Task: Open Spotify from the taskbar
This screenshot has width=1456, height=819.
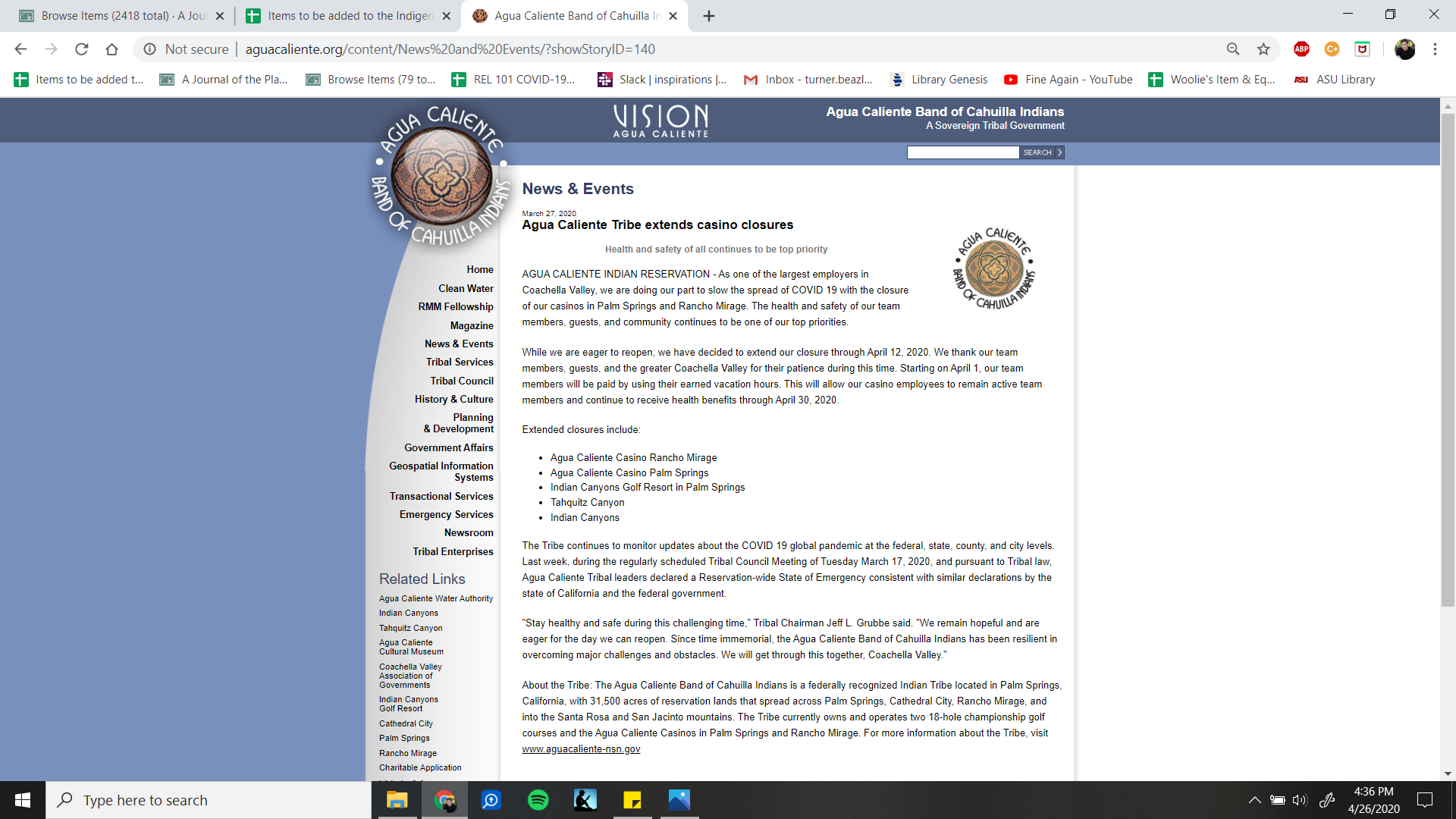Action: 538,800
